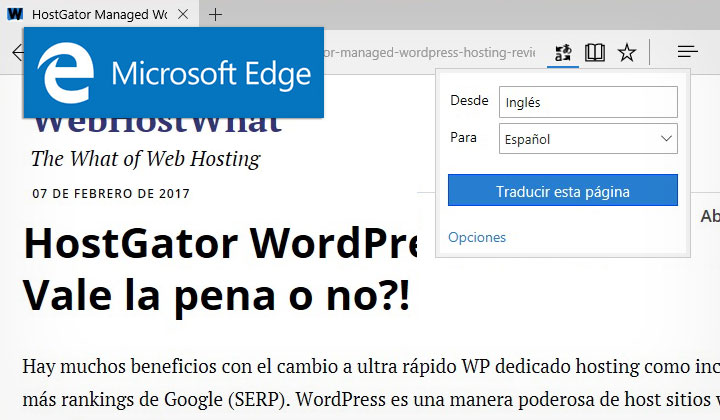
Task: Click the back arrow navigation button
Action: [17, 52]
